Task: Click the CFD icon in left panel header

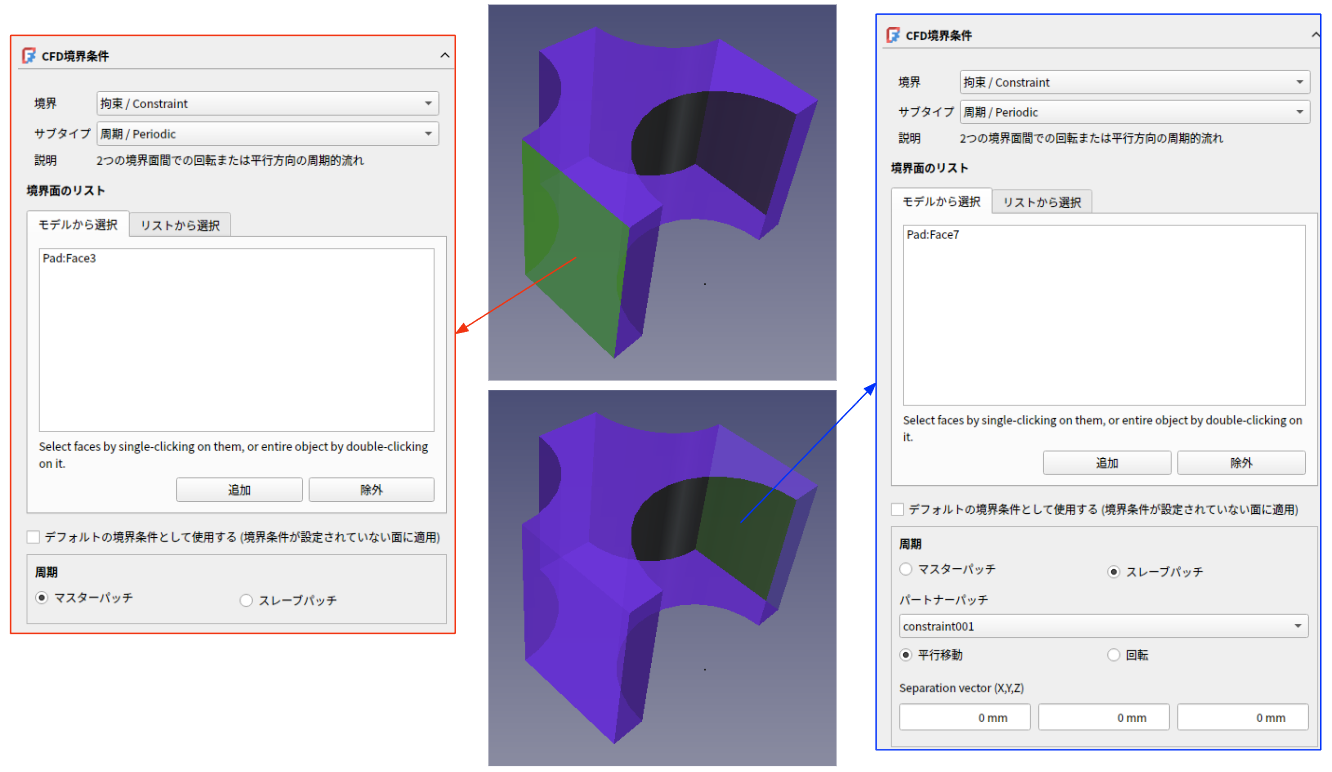Action: (x=29, y=56)
